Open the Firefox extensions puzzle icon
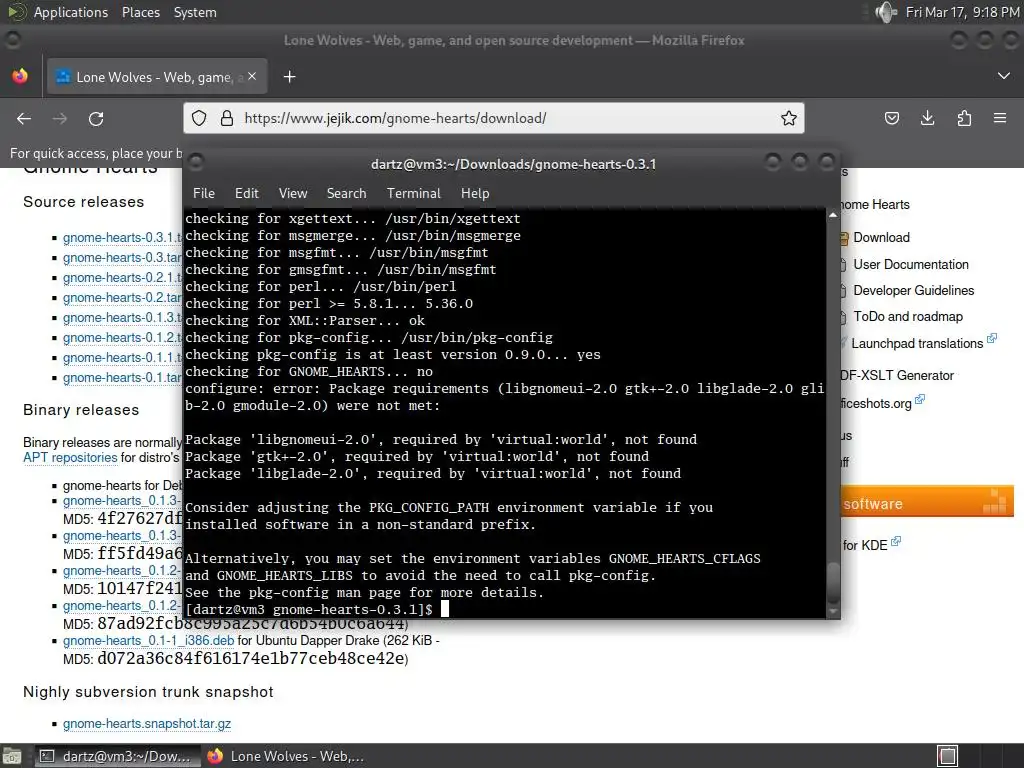1024x768 pixels. pyautogui.click(x=964, y=118)
